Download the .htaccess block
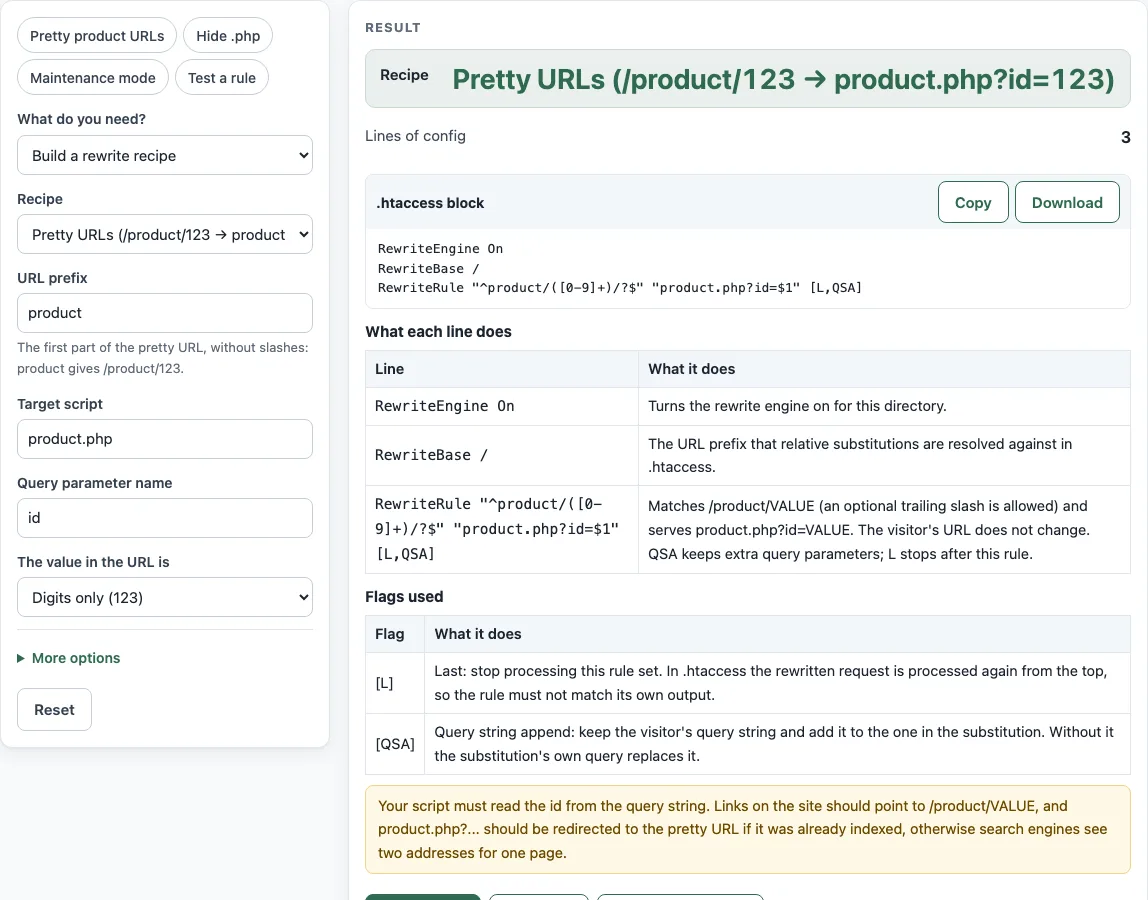This screenshot has width=1148, height=900. (1067, 202)
